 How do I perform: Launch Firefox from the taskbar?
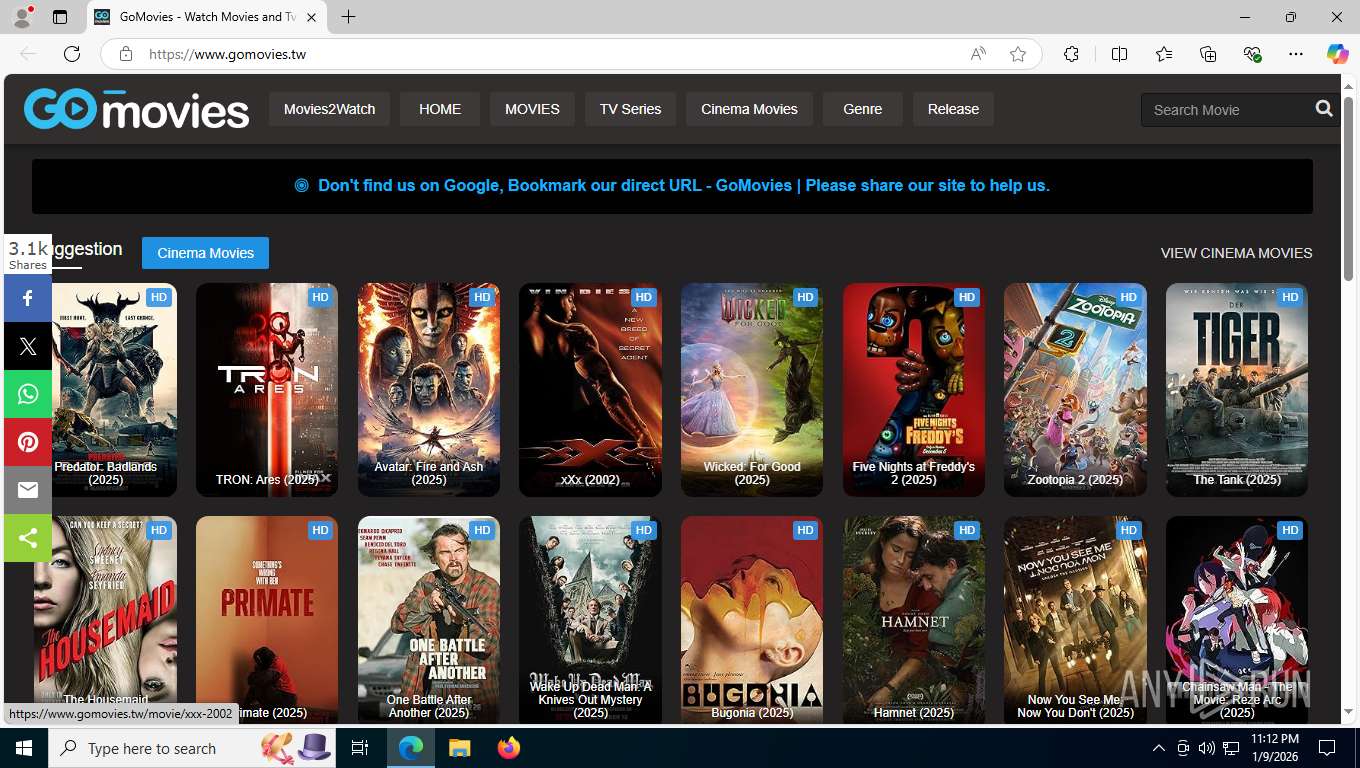pos(509,748)
